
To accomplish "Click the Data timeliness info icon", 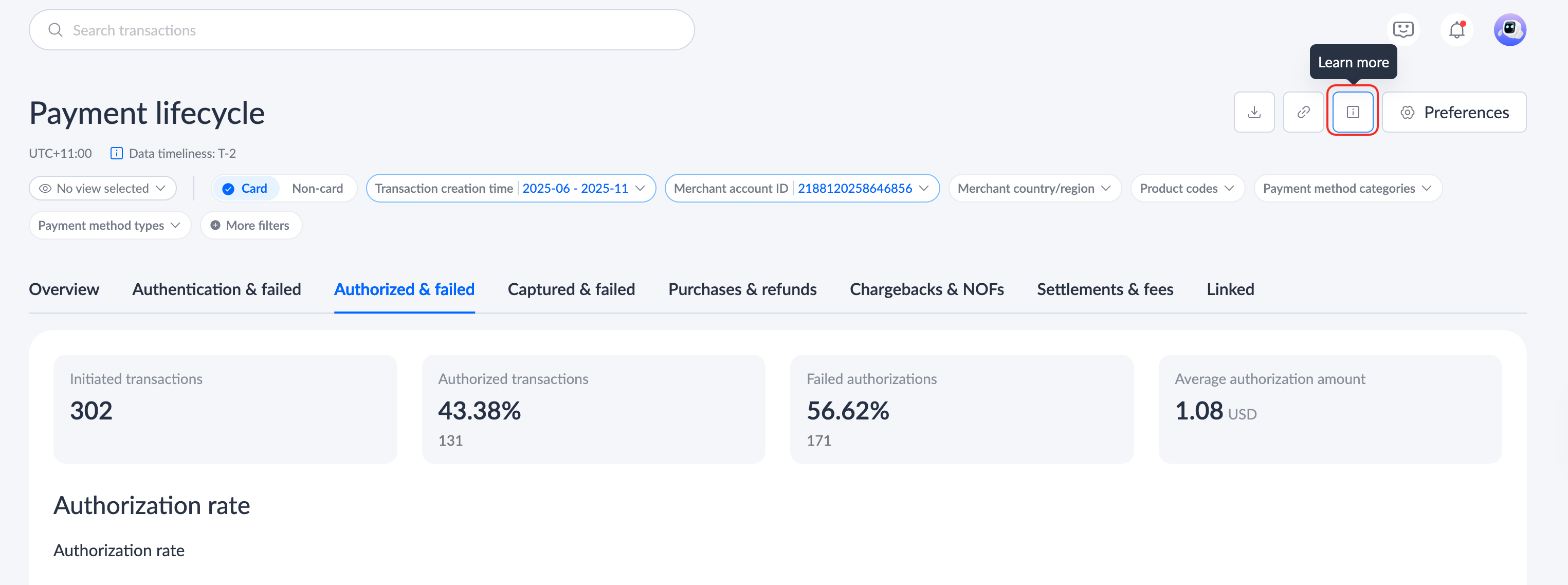I will (x=116, y=153).
